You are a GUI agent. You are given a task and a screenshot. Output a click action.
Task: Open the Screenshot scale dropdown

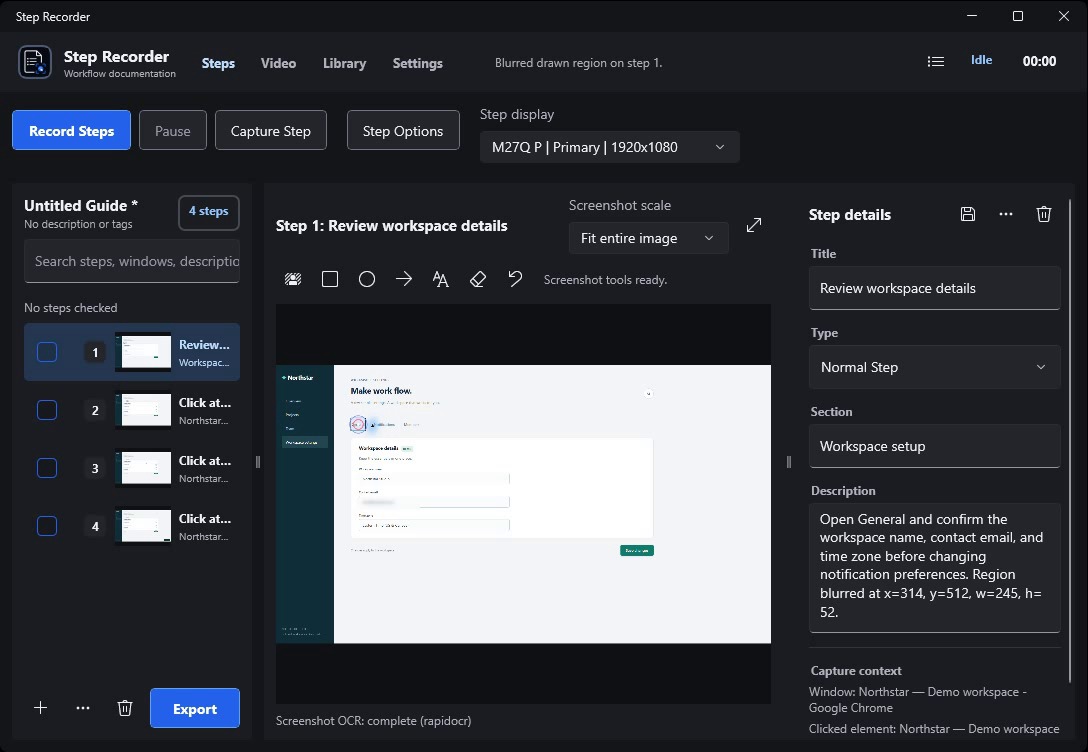click(x=648, y=238)
